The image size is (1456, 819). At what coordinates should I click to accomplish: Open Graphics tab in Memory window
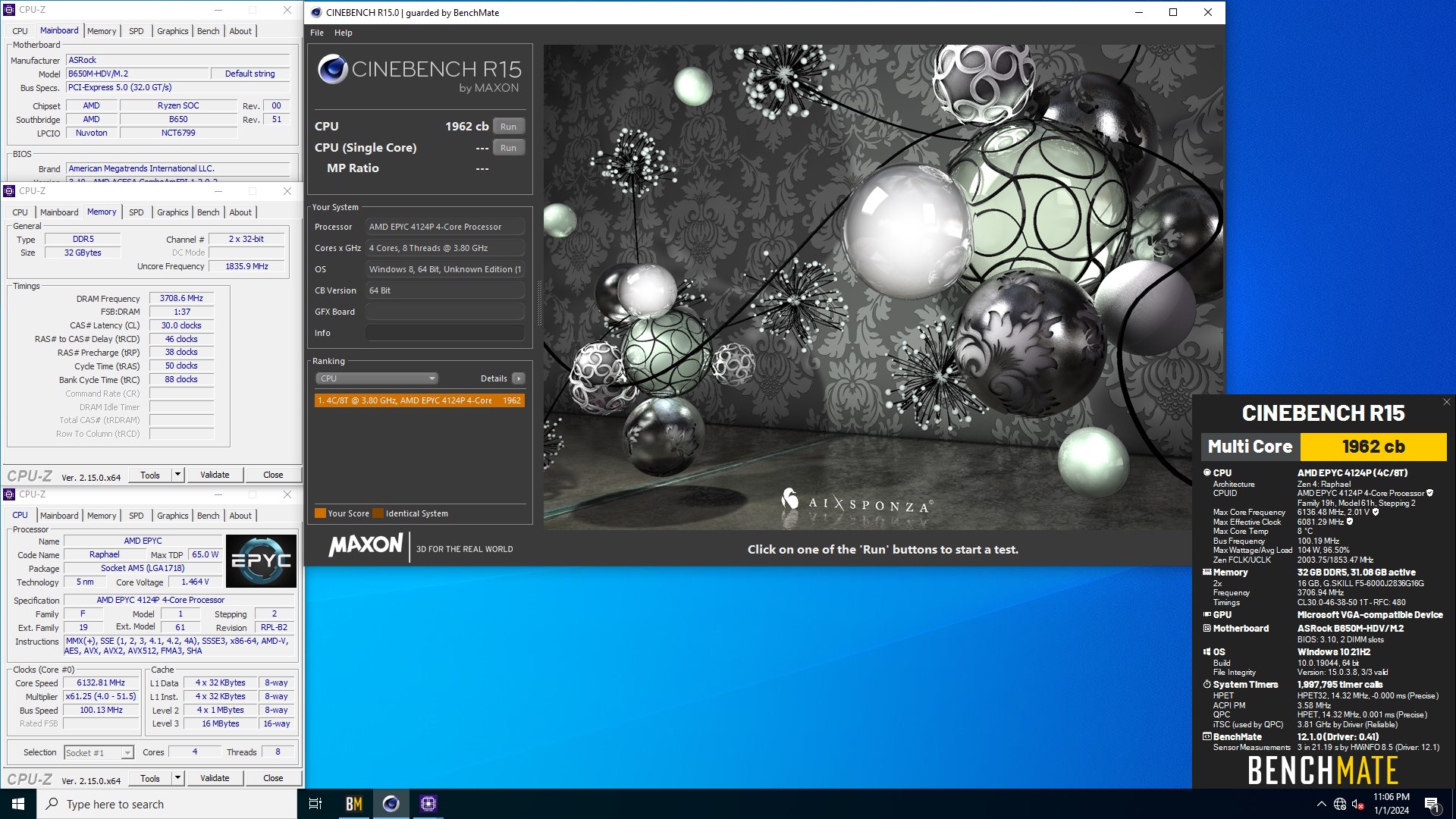[x=172, y=212]
